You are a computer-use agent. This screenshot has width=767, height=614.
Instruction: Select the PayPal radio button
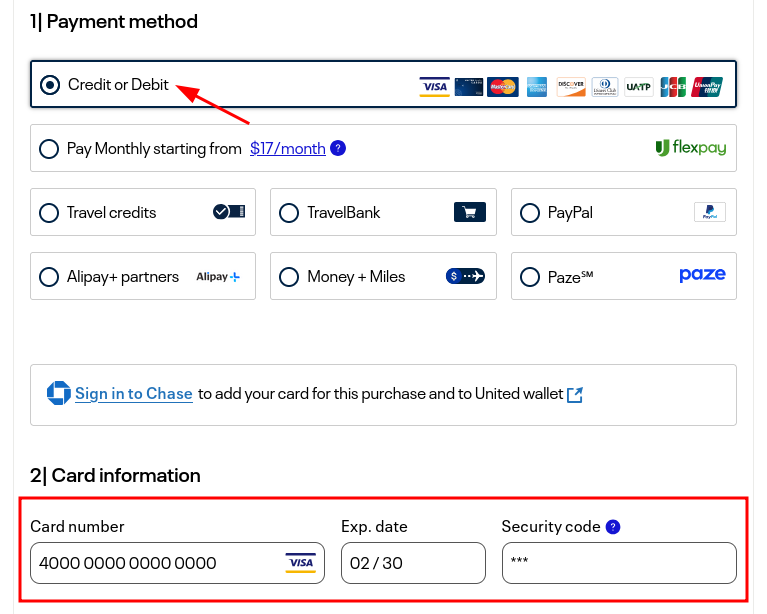[530, 213]
